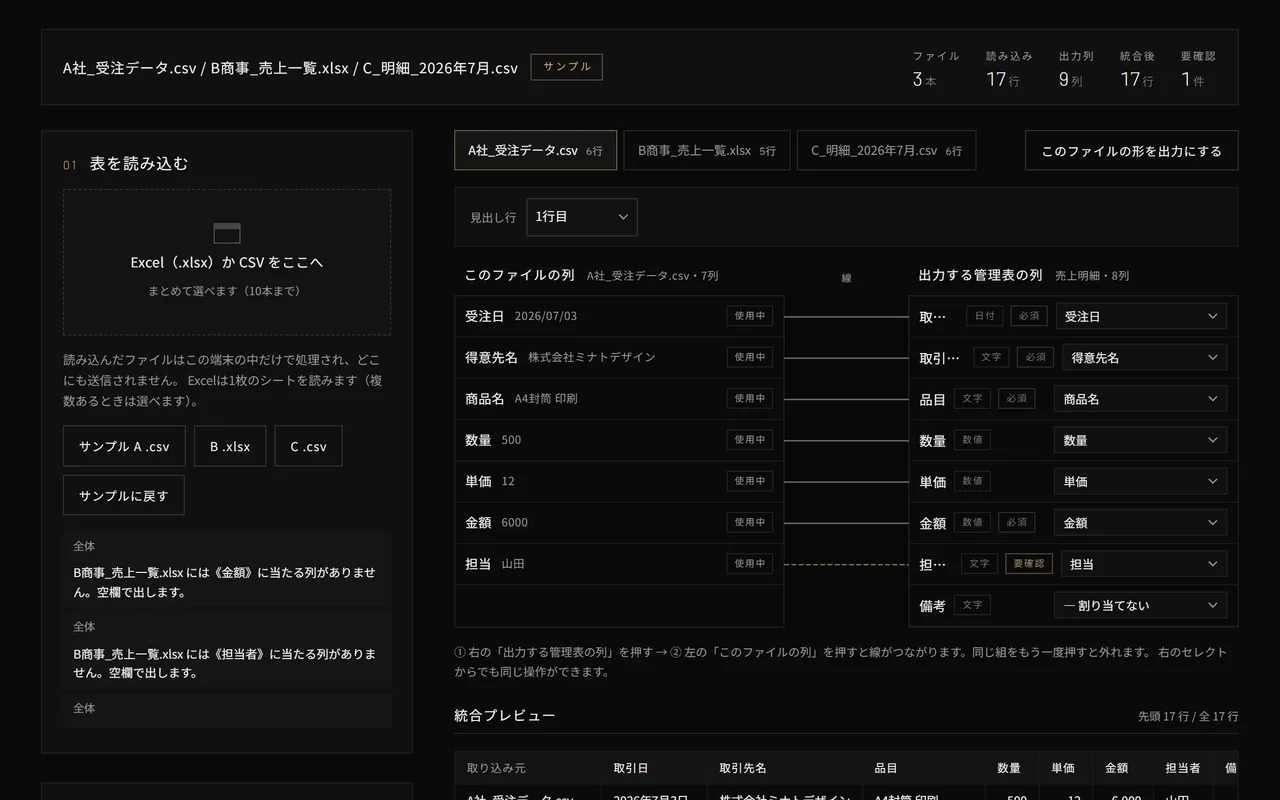
Task: Open the output mapping dropdown set to 得意先名
Action: tap(1145, 357)
